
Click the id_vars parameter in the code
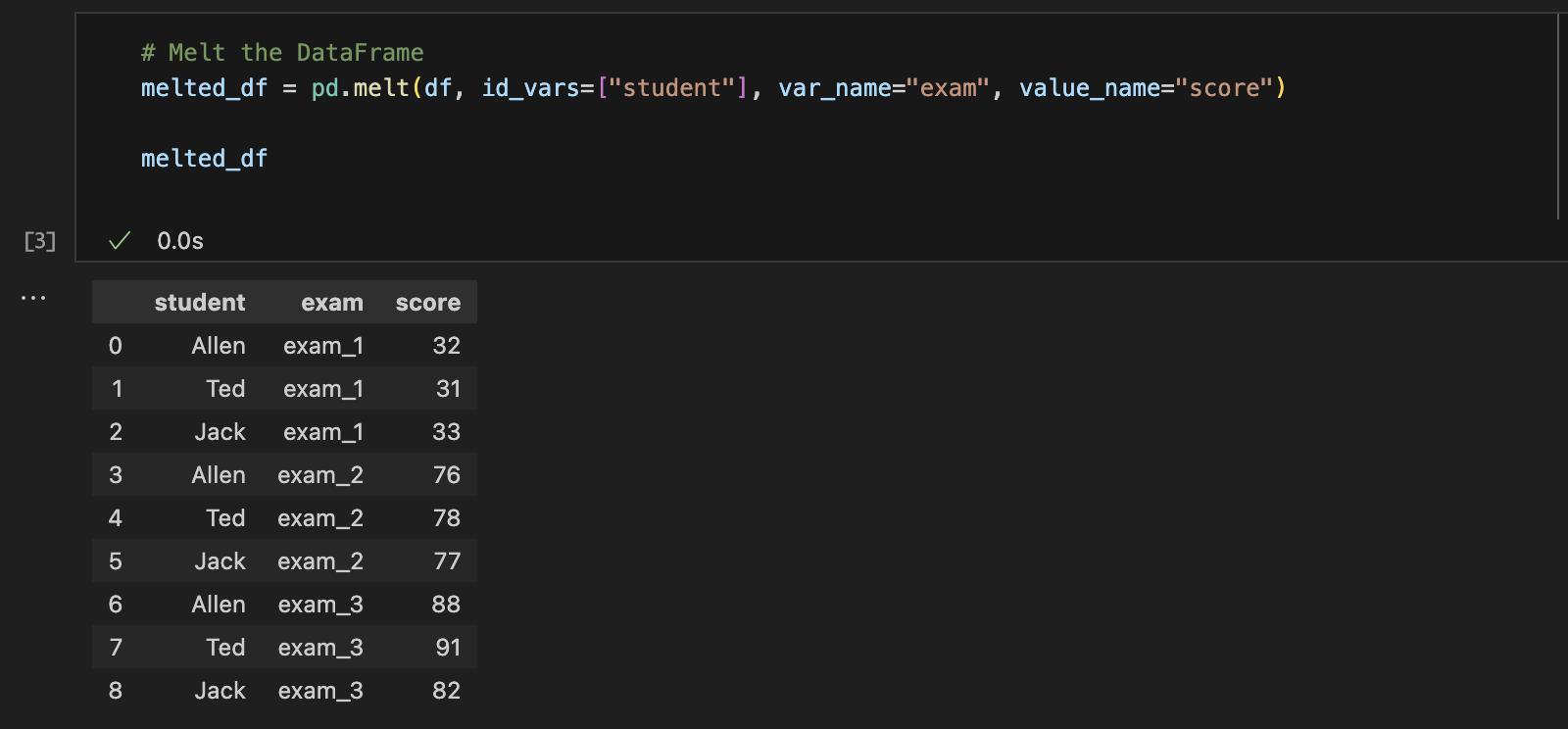pos(530,88)
